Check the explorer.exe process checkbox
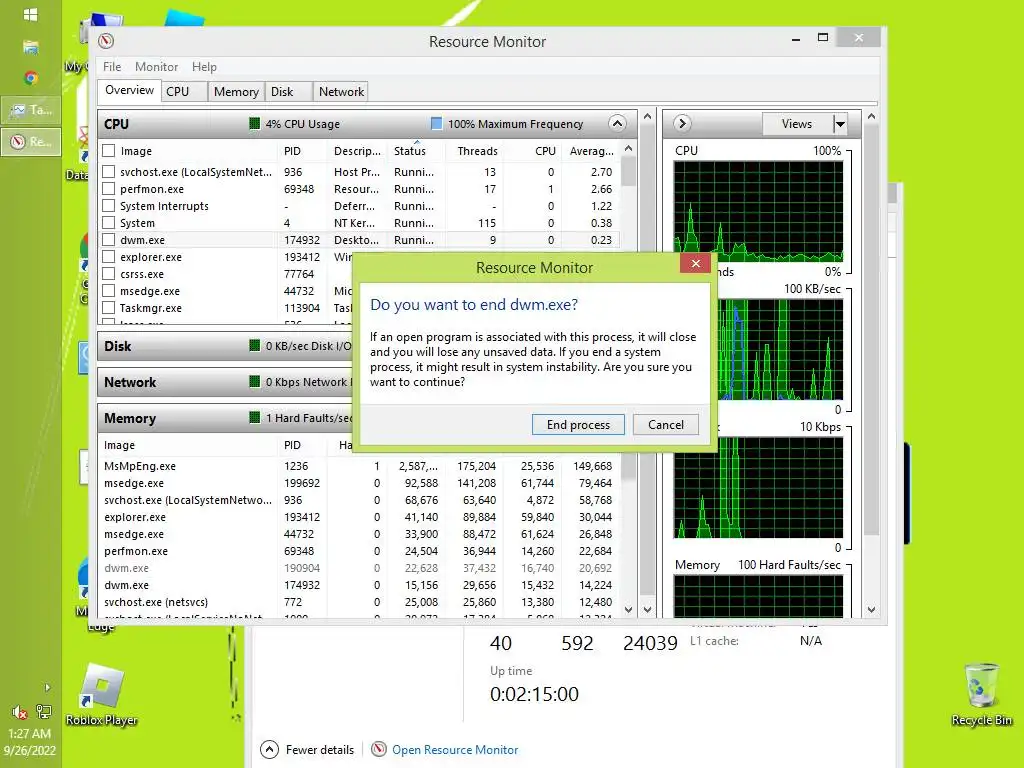1024x768 pixels. tap(109, 257)
